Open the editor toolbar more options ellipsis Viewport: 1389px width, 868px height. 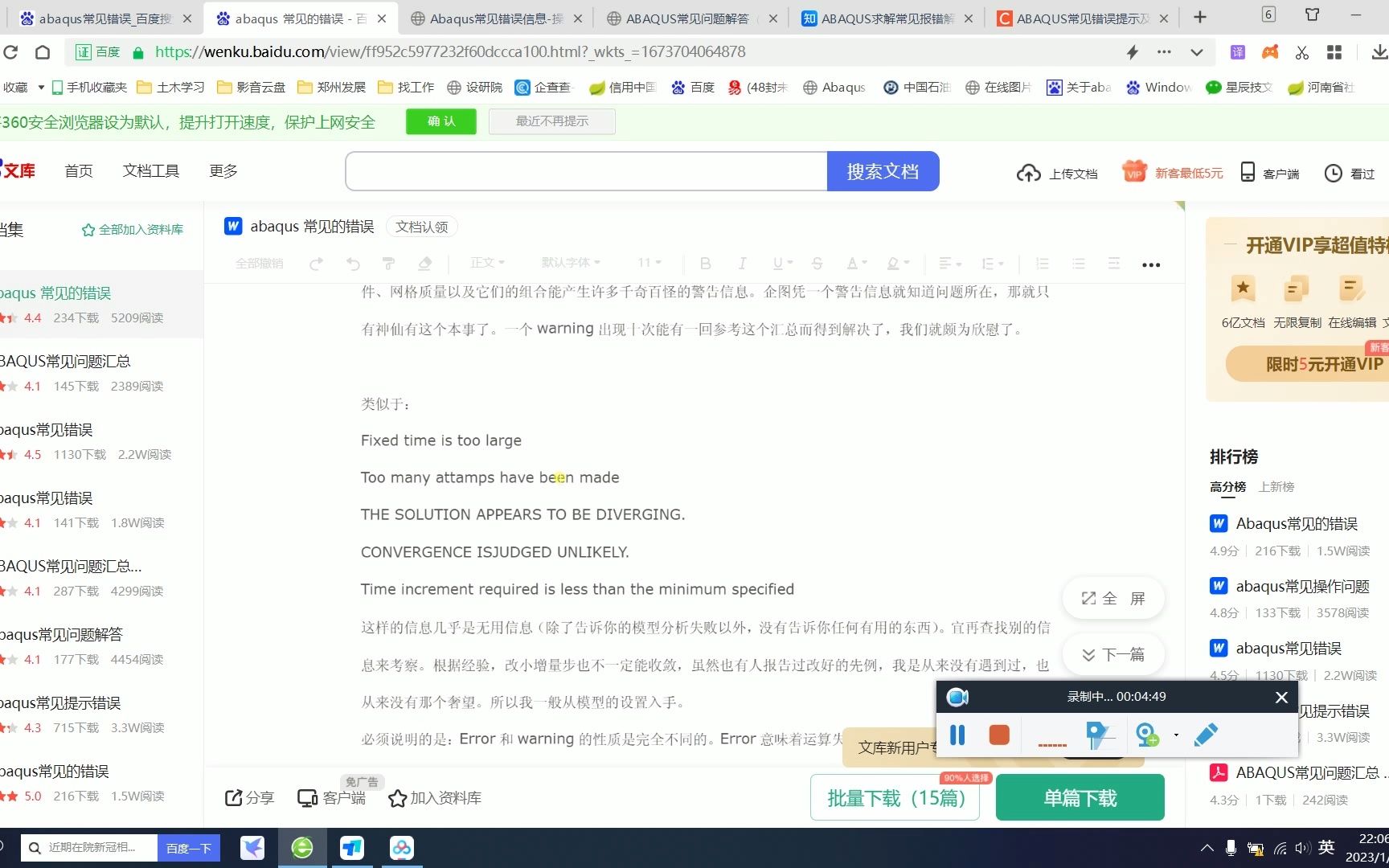1151,264
